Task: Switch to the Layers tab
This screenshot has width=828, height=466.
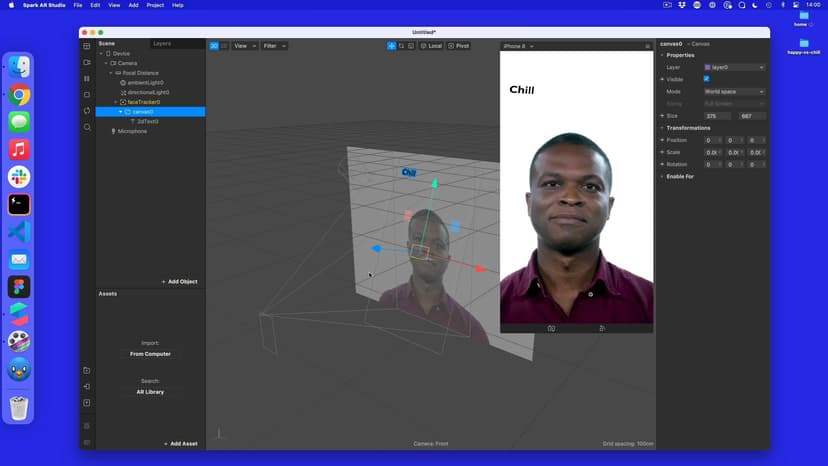Action: [162, 43]
